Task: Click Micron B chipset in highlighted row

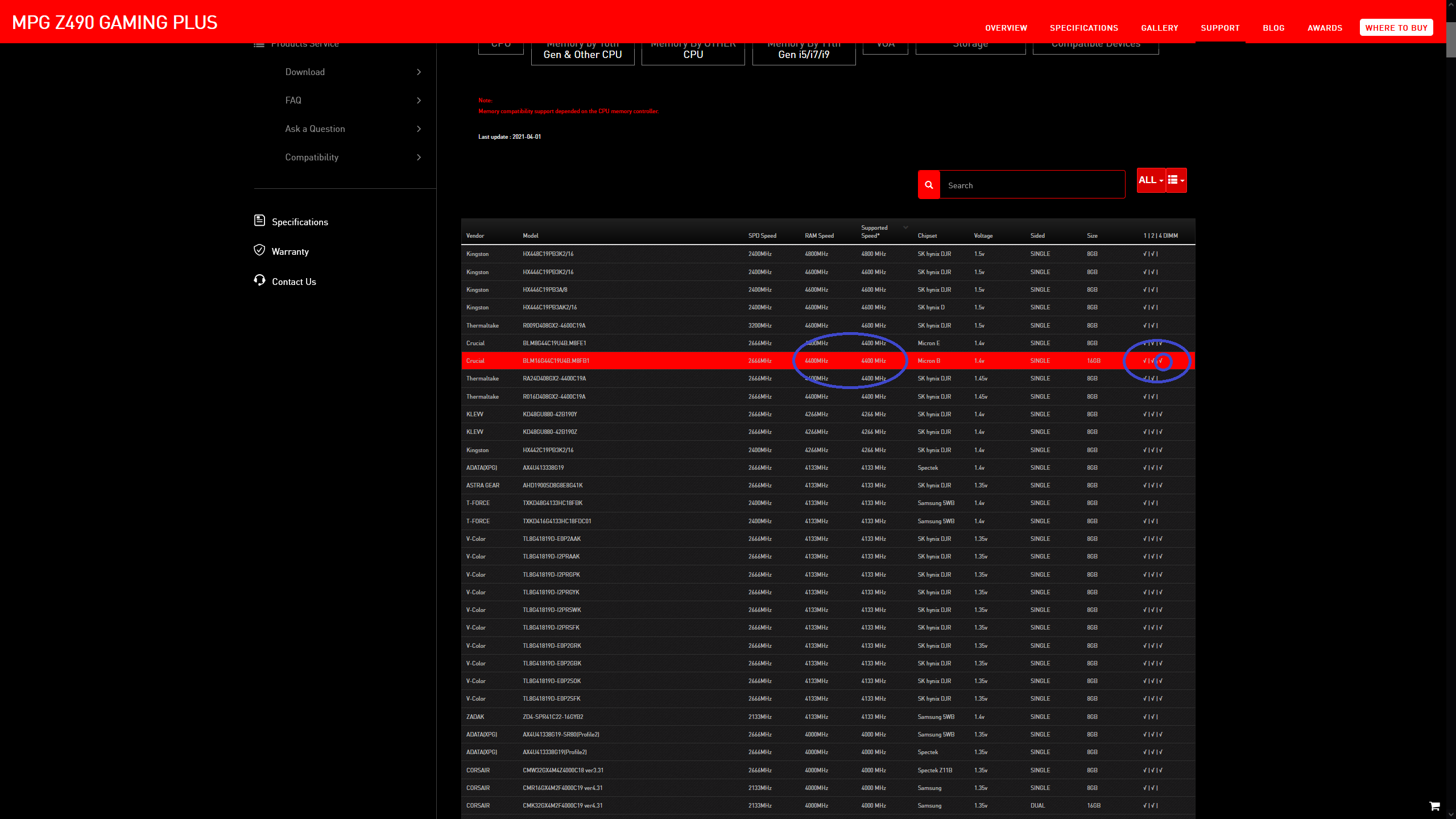Action: (929, 361)
